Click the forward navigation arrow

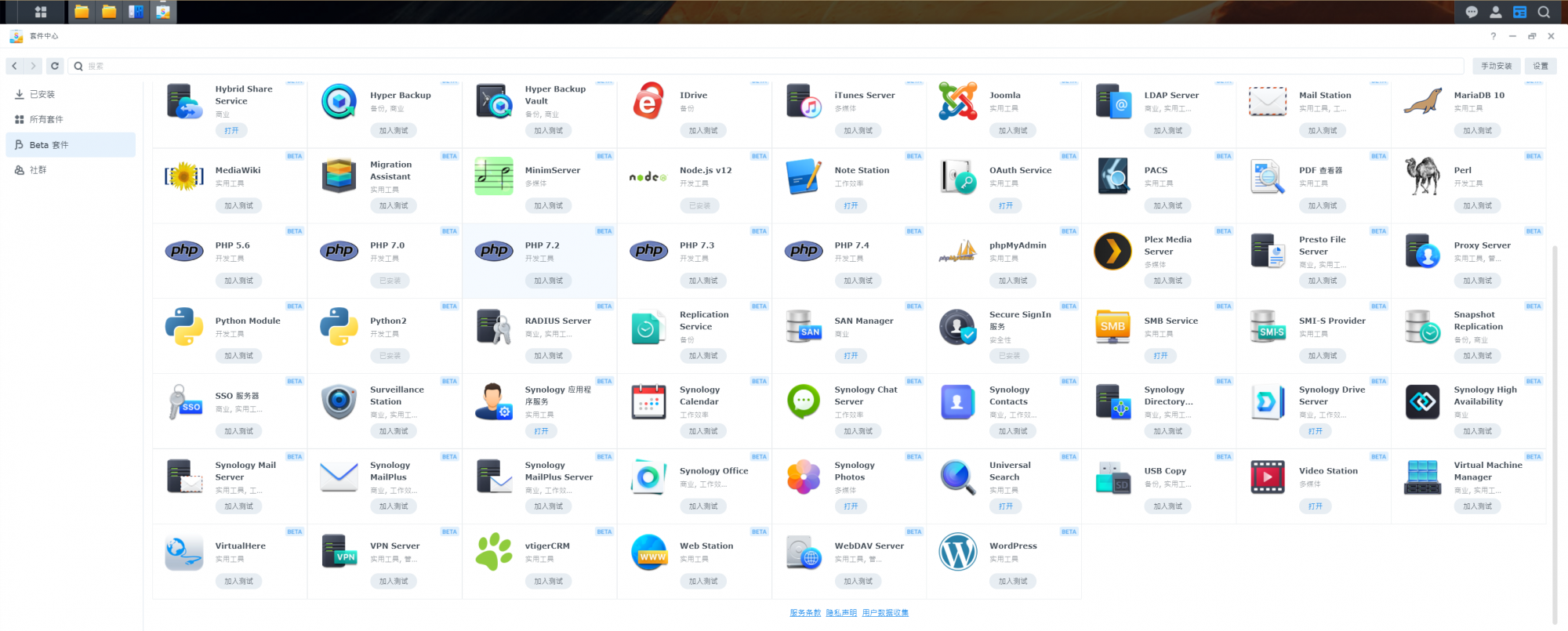pos(34,66)
